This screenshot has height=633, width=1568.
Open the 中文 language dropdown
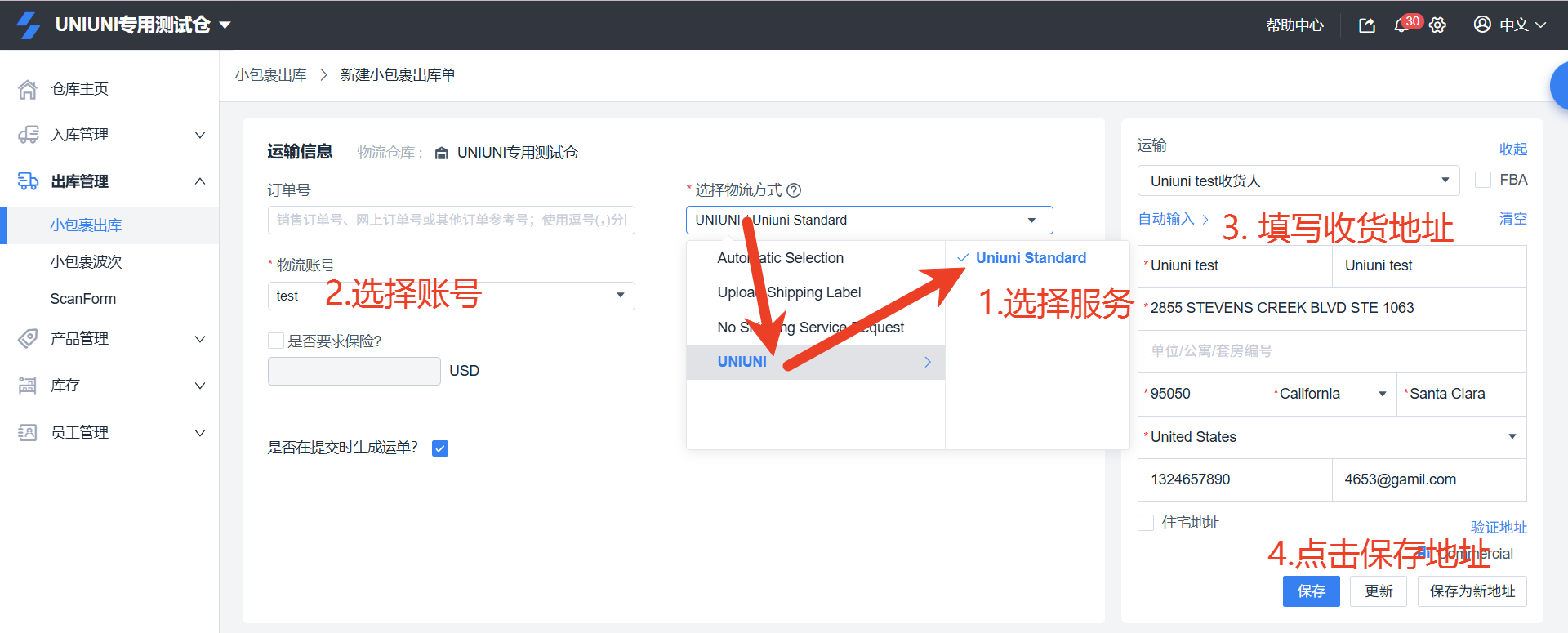pyautogui.click(x=1522, y=25)
